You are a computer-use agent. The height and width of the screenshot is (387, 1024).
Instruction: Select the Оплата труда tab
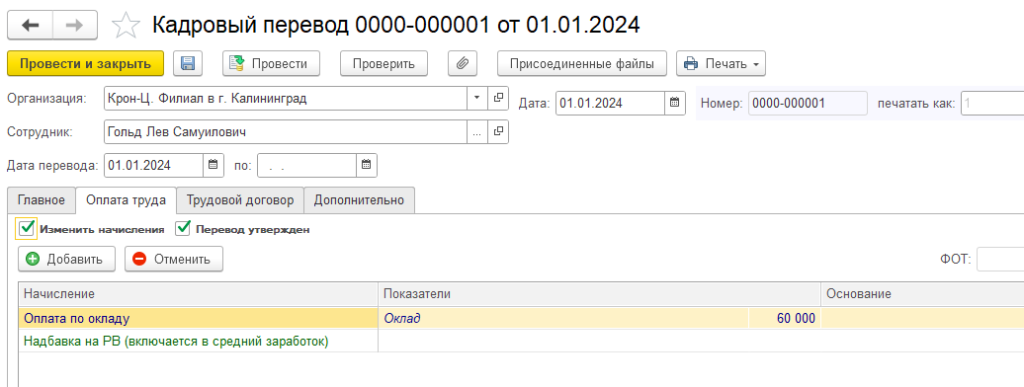point(126,200)
